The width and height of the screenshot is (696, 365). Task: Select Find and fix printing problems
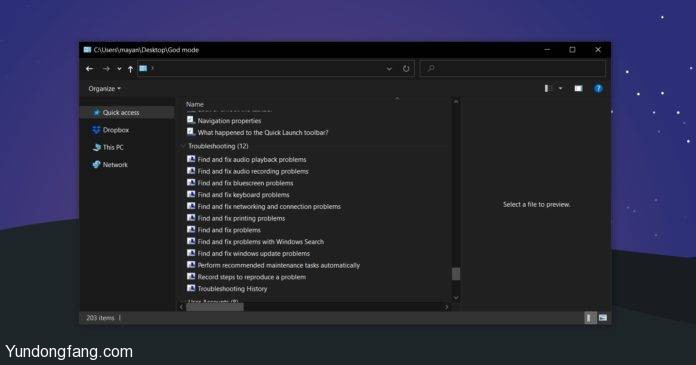click(x=241, y=218)
